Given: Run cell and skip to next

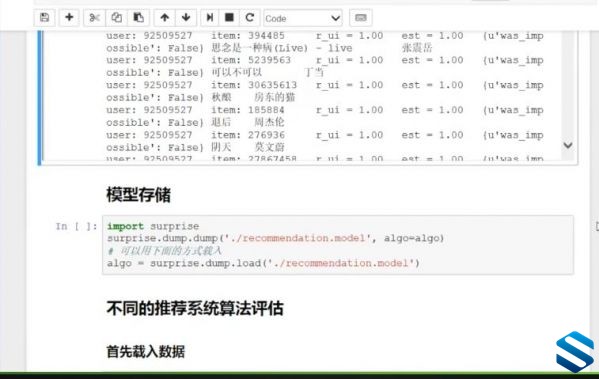Looking at the screenshot, I should pyautogui.click(x=210, y=18).
